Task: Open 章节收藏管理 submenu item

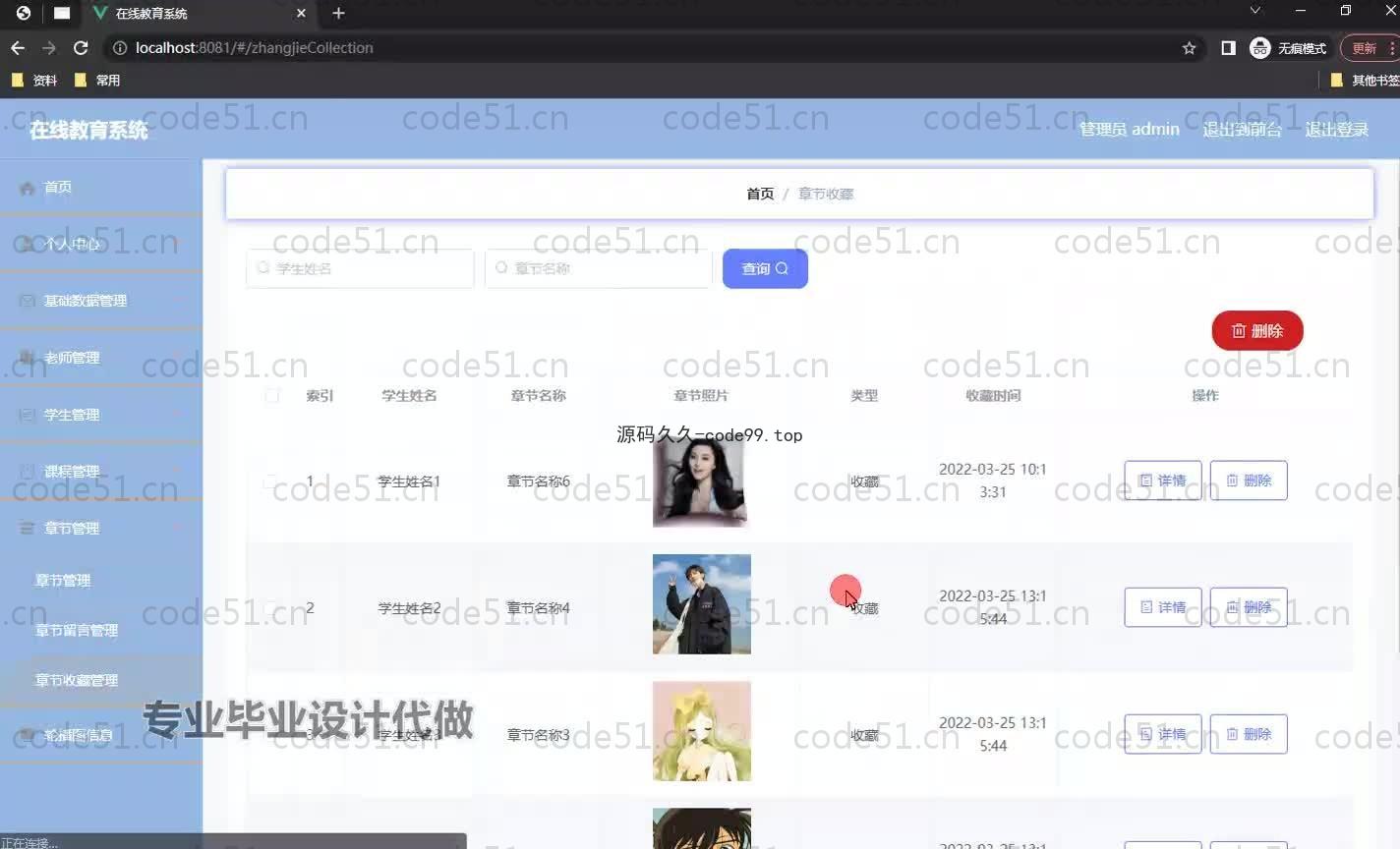Action: pos(101,680)
